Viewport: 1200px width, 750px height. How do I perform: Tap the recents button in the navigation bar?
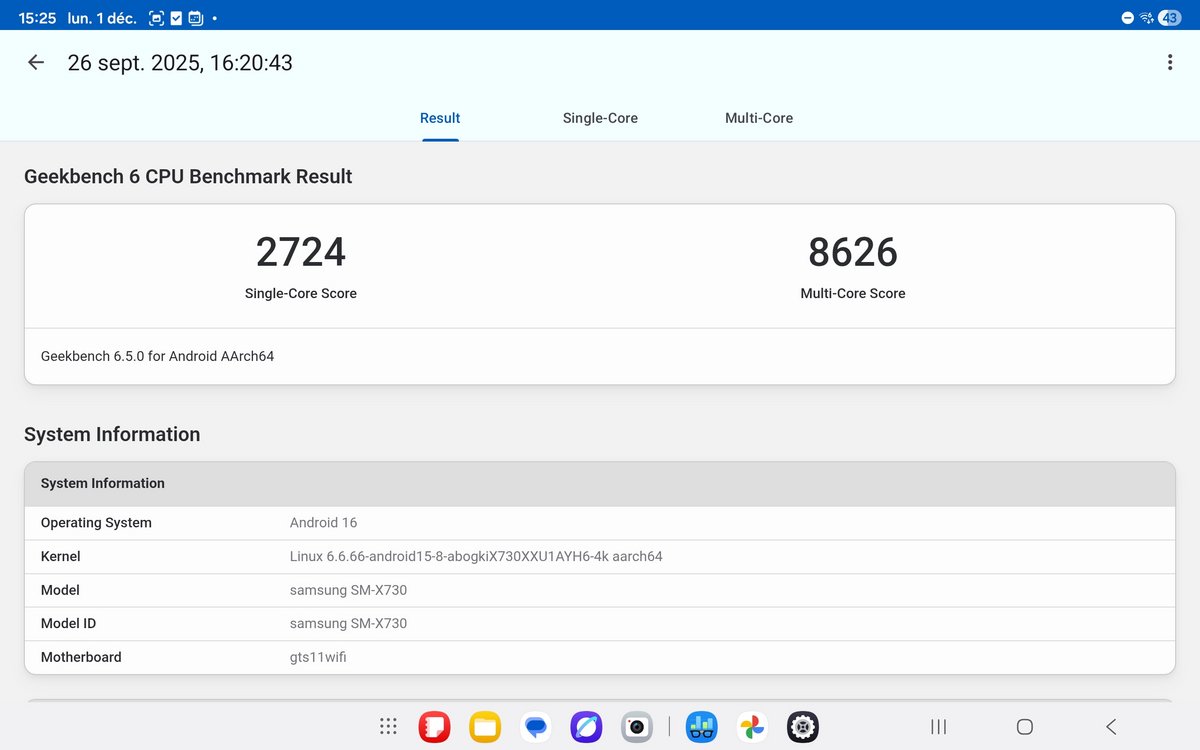938,726
